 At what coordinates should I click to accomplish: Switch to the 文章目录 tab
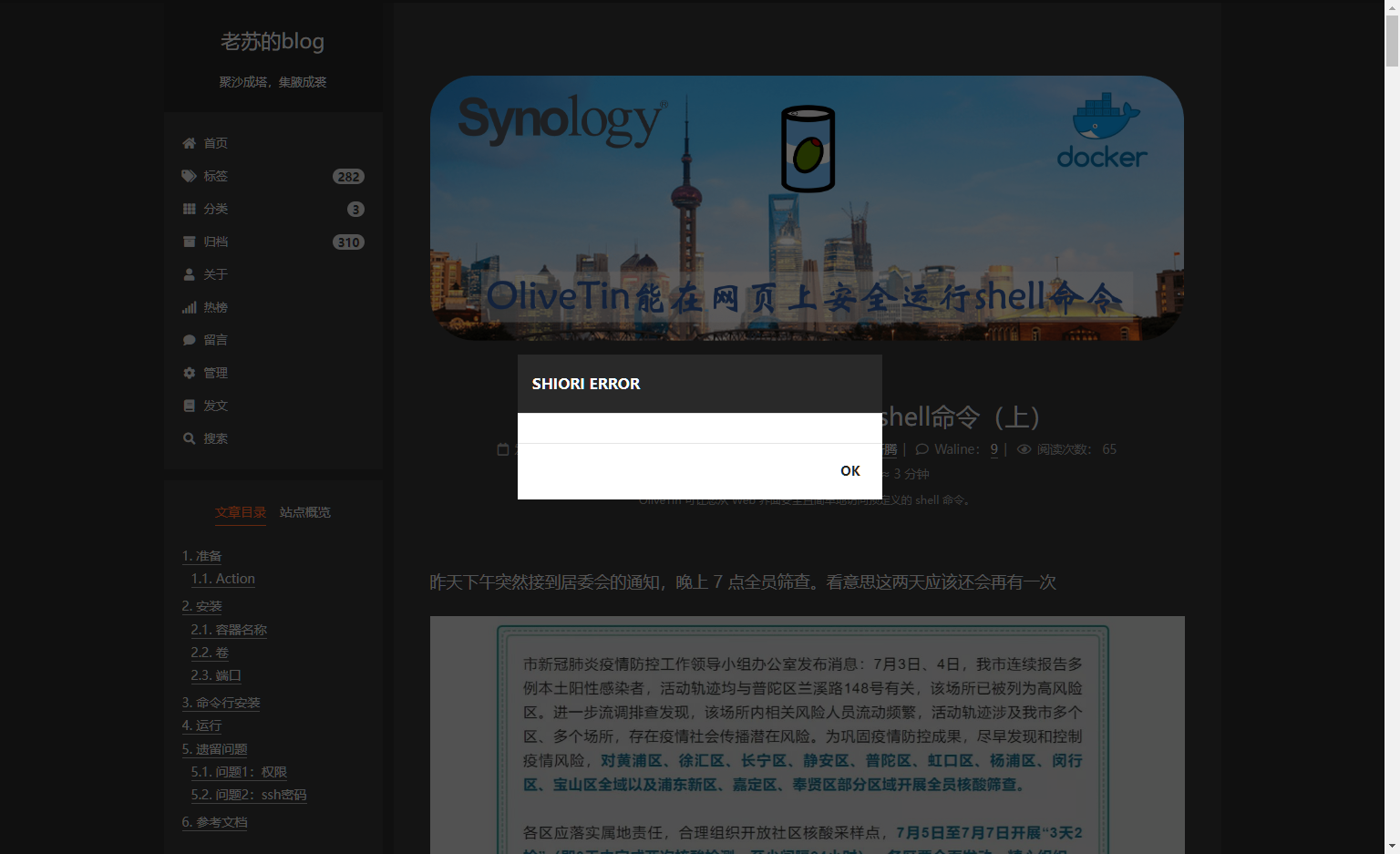point(241,512)
